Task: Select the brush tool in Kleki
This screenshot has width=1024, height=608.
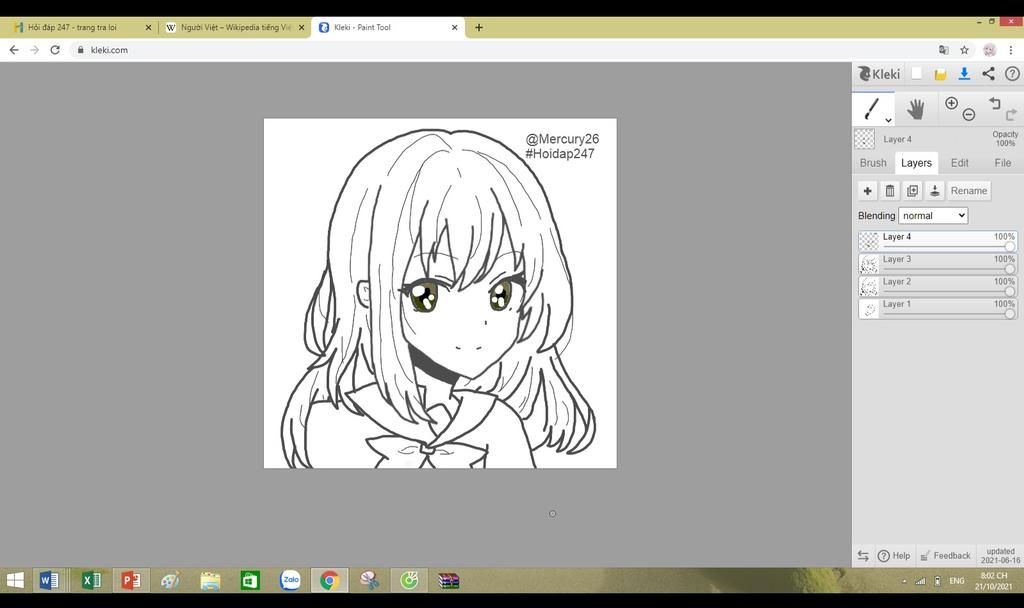Action: [871, 108]
